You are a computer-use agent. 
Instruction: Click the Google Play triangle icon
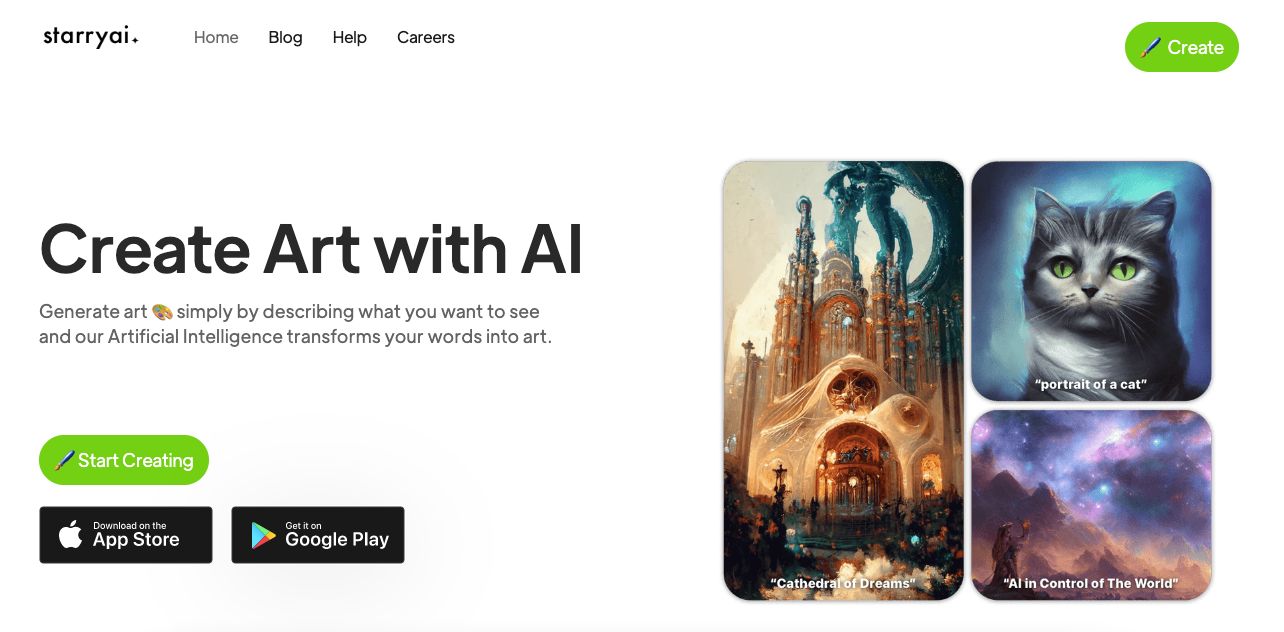click(x=263, y=536)
